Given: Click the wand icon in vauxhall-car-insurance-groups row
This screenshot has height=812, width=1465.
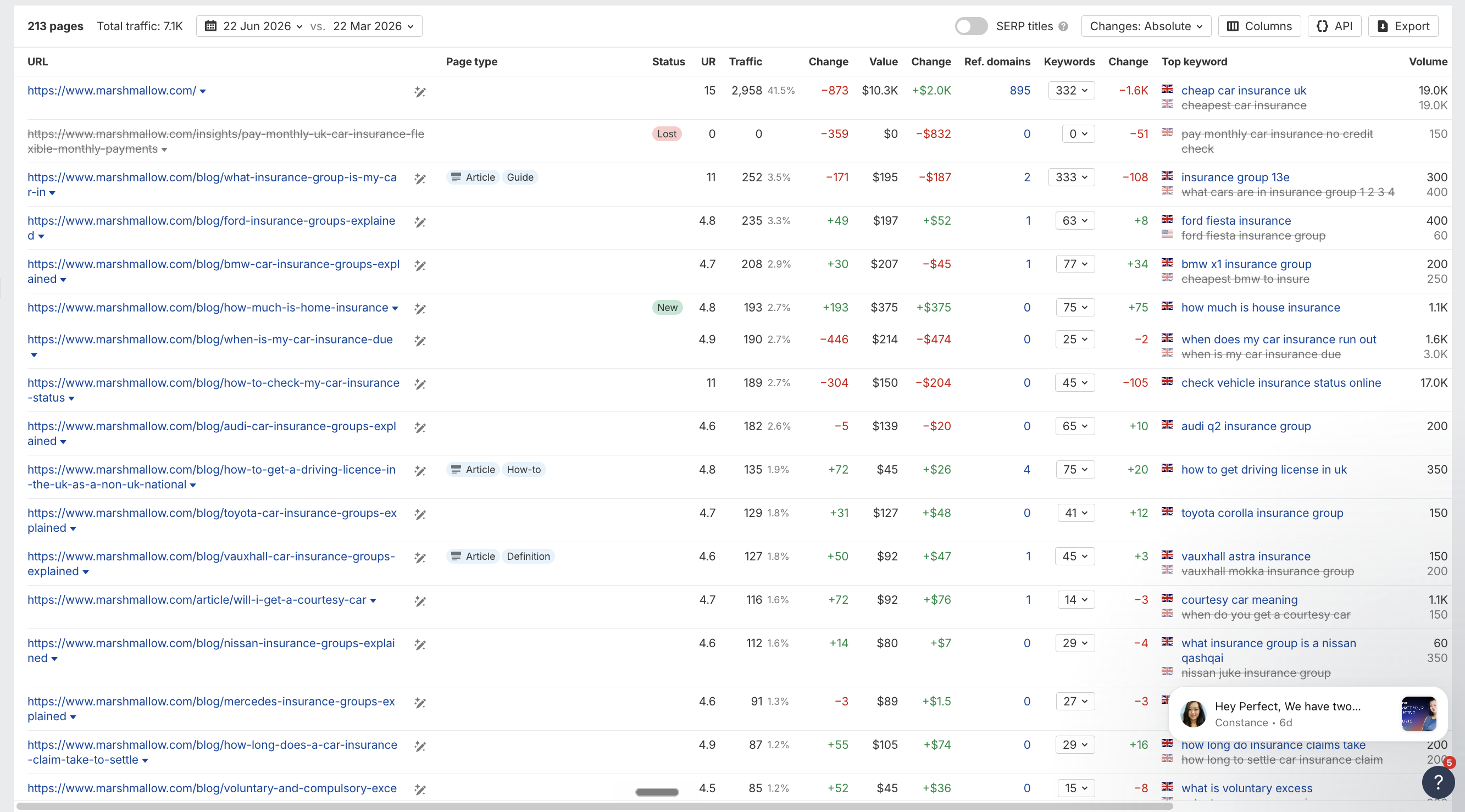Looking at the screenshot, I should coord(420,557).
